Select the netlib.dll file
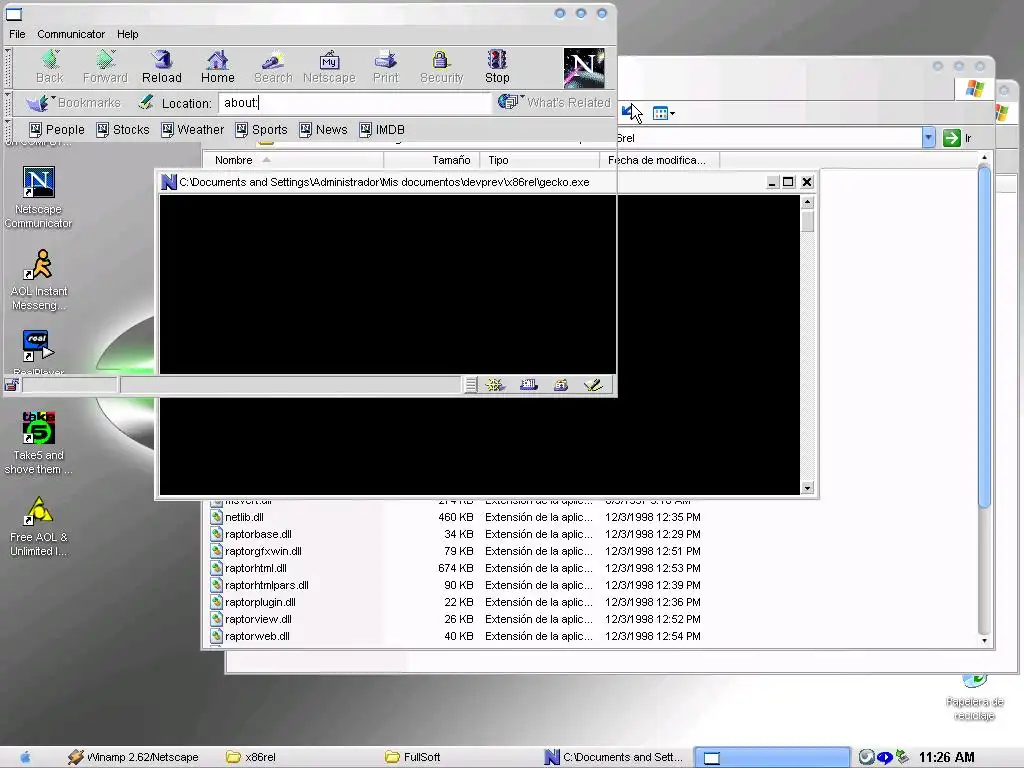 pyautogui.click(x=244, y=517)
